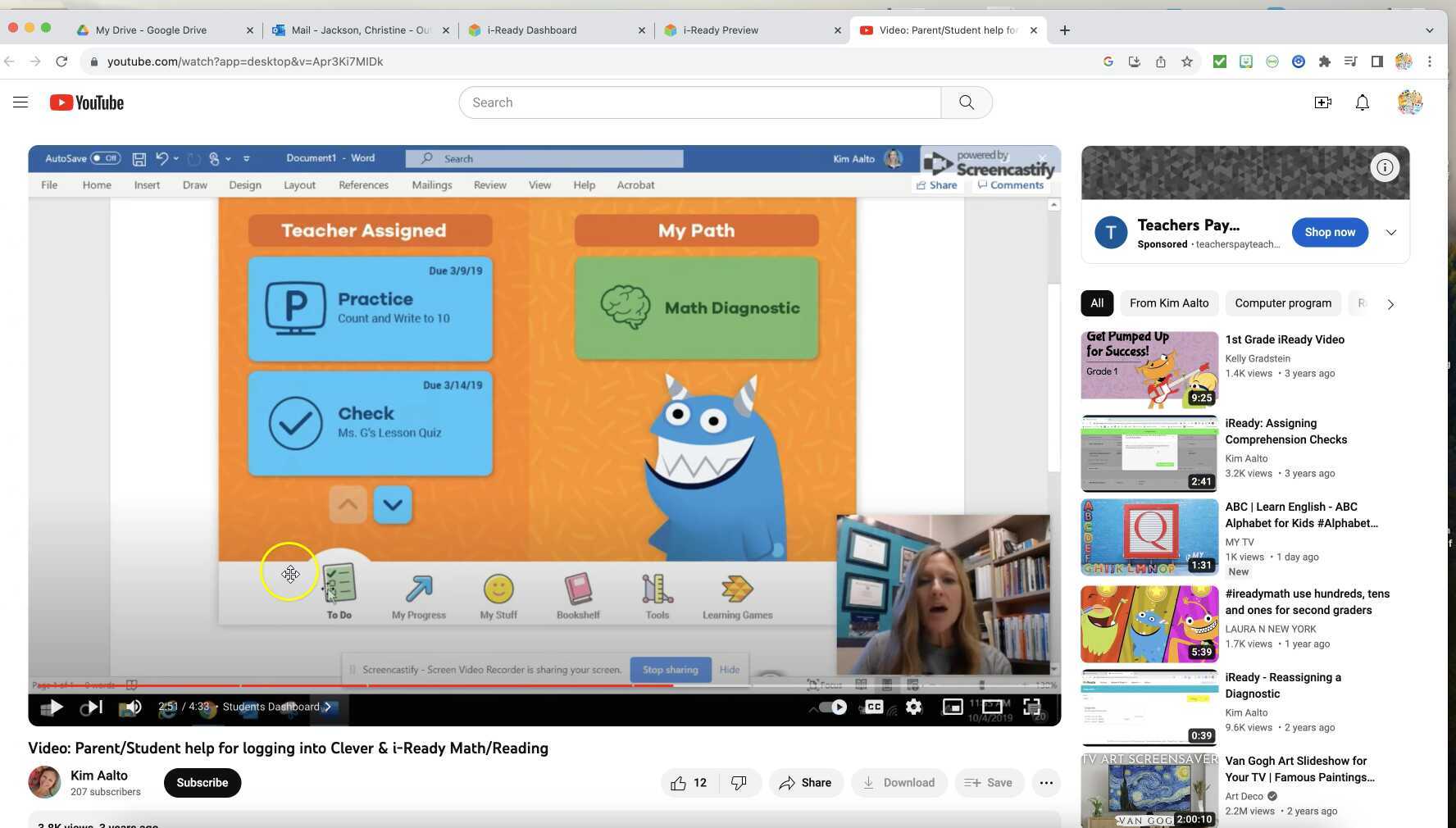
Task: Click the Create video icon
Action: point(1322,102)
